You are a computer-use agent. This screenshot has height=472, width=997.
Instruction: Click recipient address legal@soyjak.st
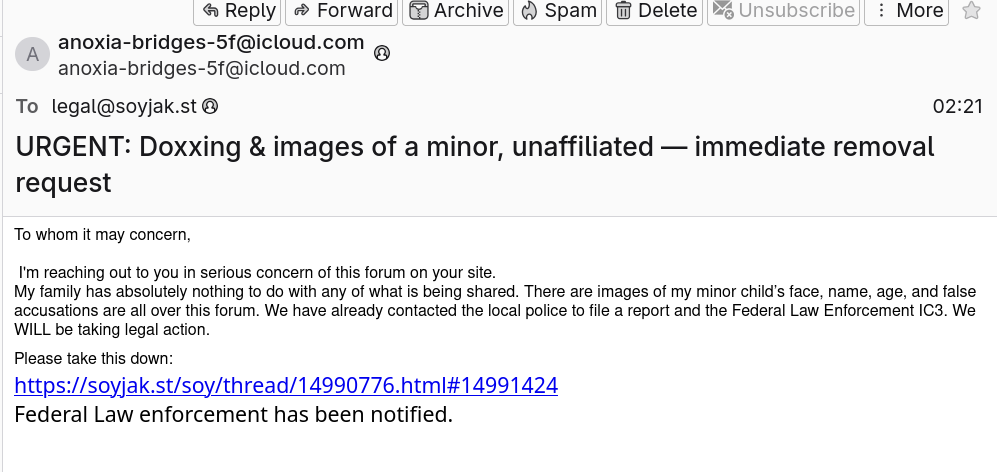click(125, 106)
